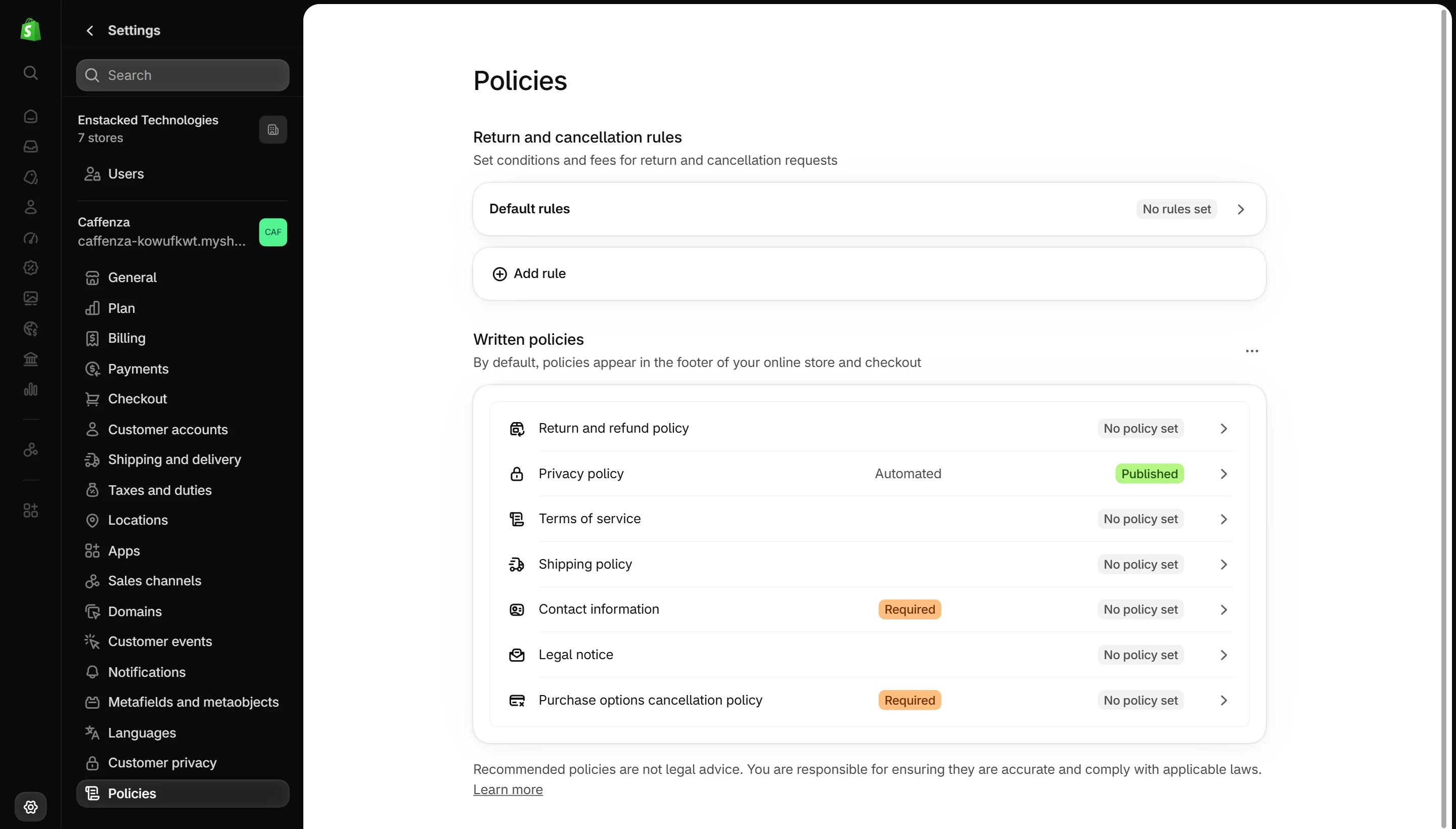The width and height of the screenshot is (1456, 829).
Task: Expand Default rules with its chevron
Action: point(1241,210)
